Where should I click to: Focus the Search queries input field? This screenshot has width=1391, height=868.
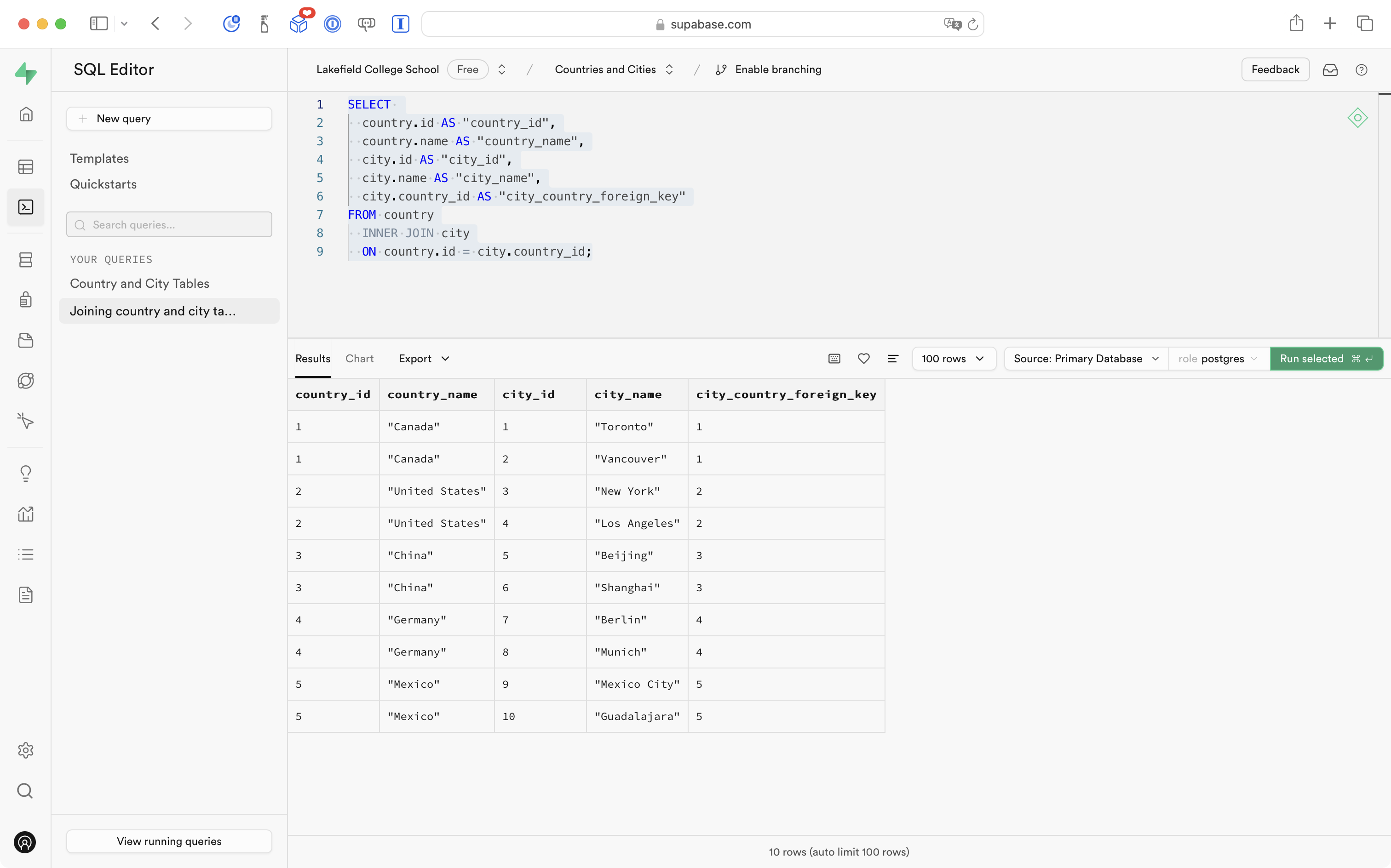[x=169, y=224]
